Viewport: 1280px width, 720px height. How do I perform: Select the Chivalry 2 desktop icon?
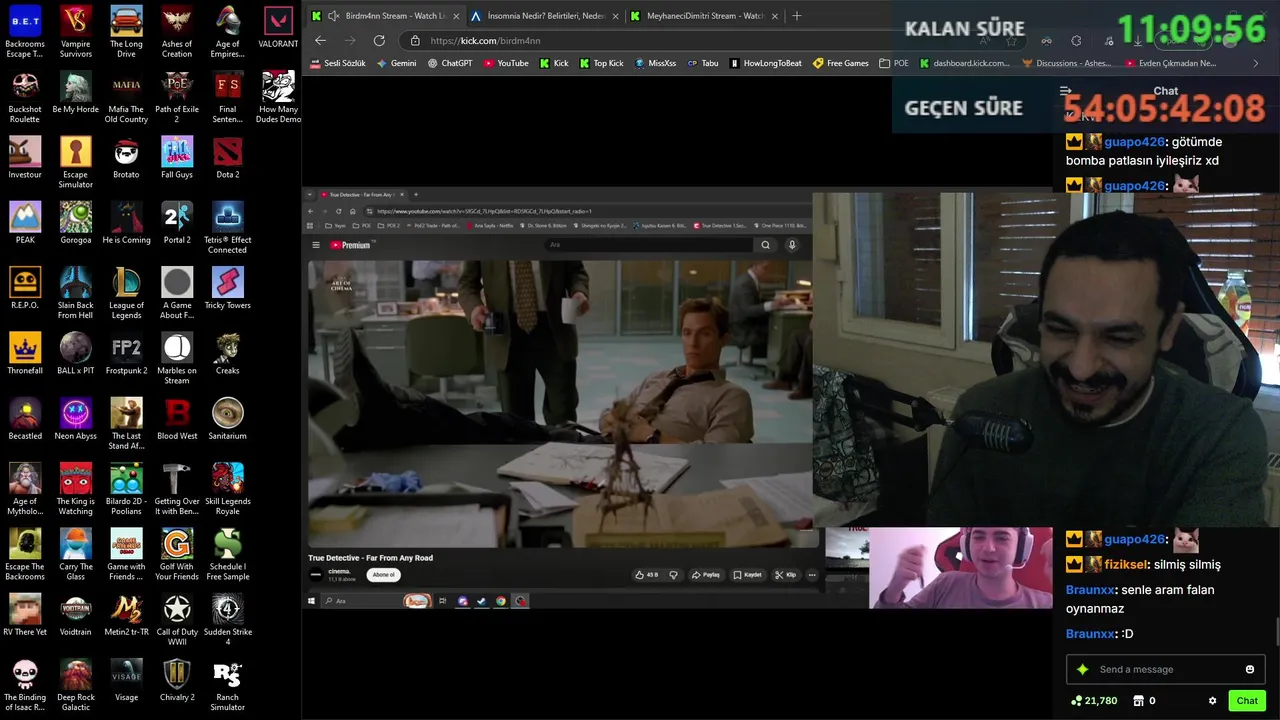pos(177,681)
